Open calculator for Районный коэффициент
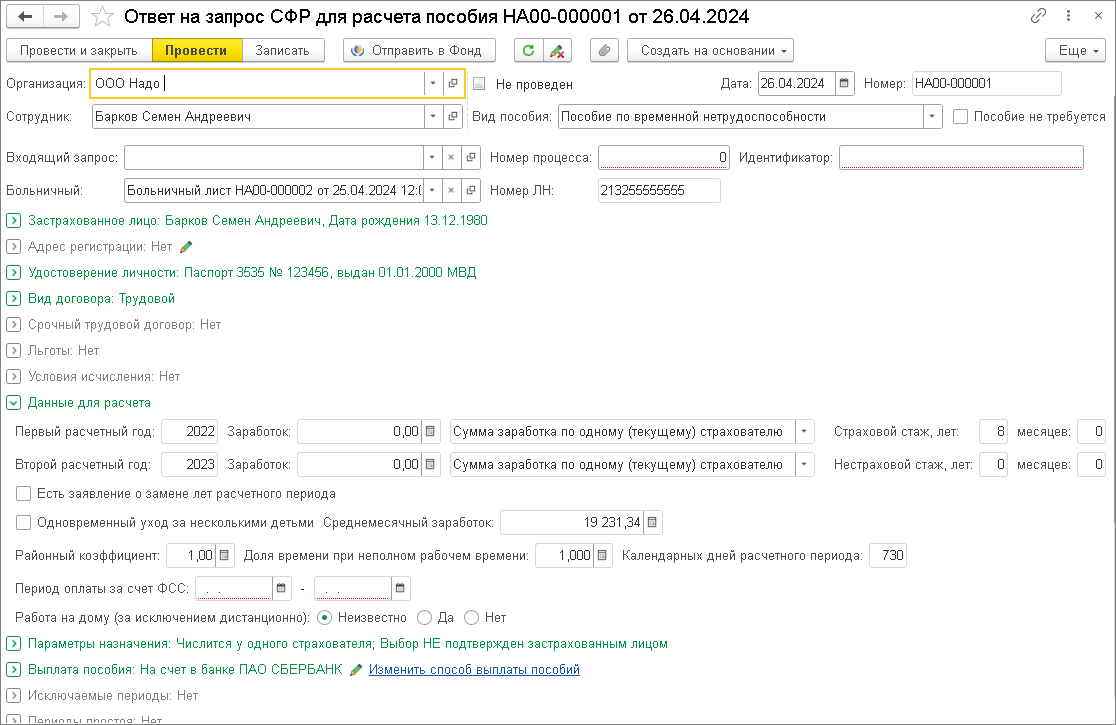Screen dimensions: 1116x725 click(x=223, y=556)
